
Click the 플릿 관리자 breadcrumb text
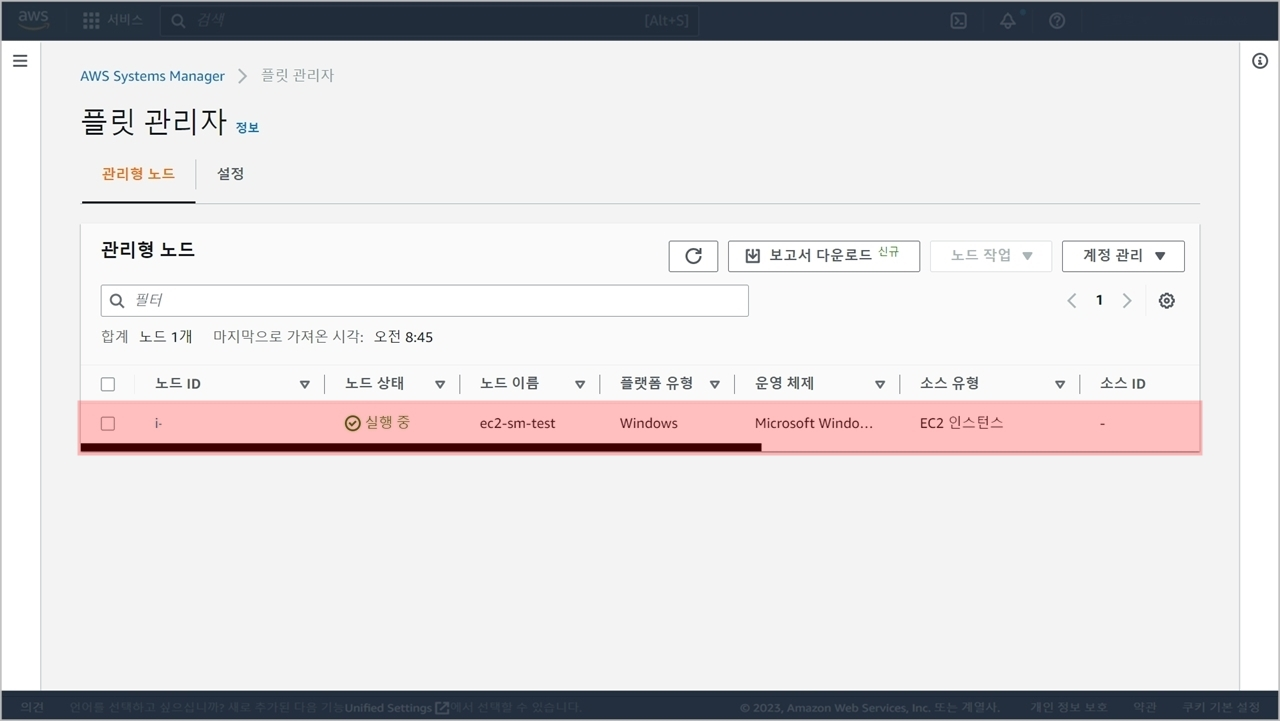tap(297, 76)
